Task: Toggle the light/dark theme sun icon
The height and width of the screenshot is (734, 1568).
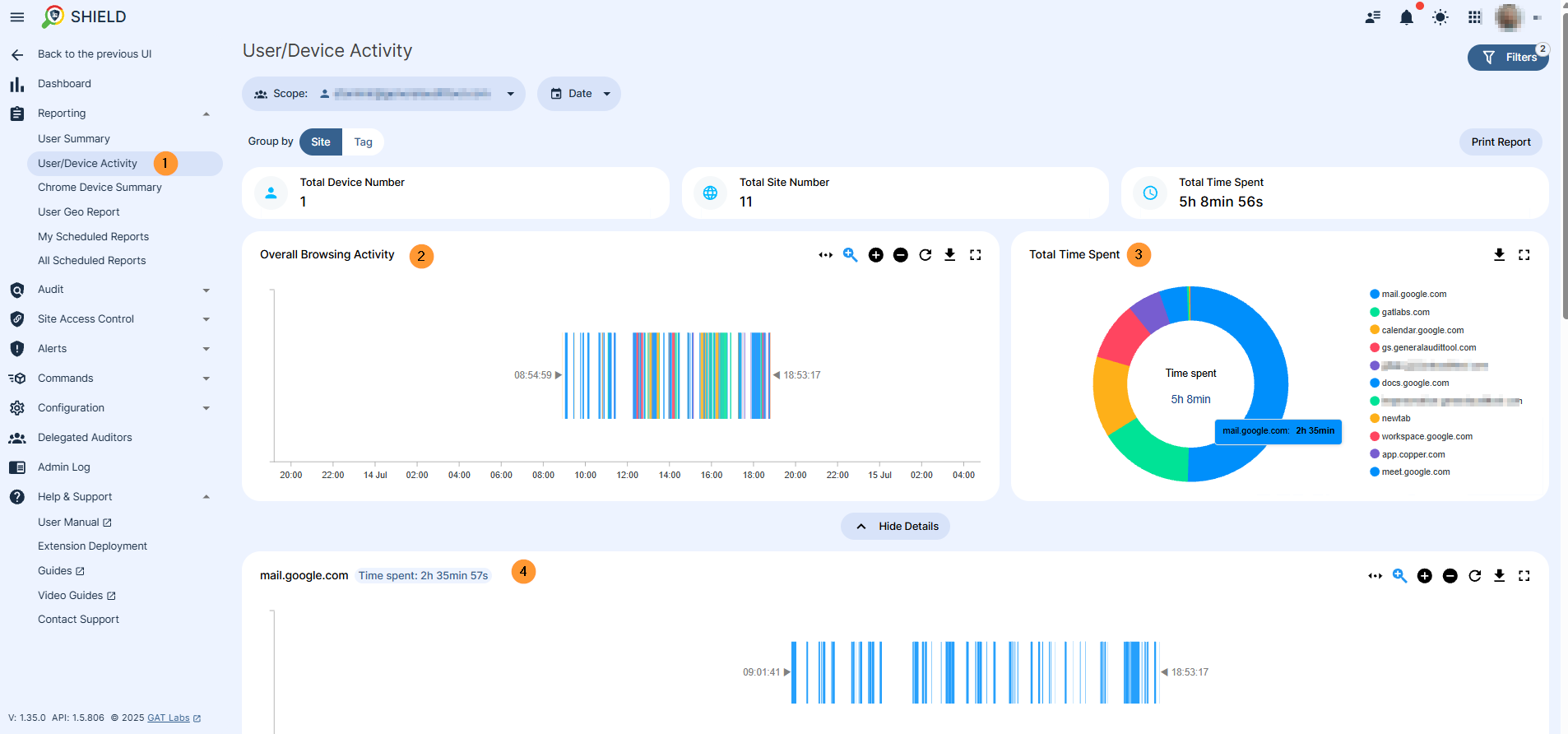Action: (x=1440, y=17)
